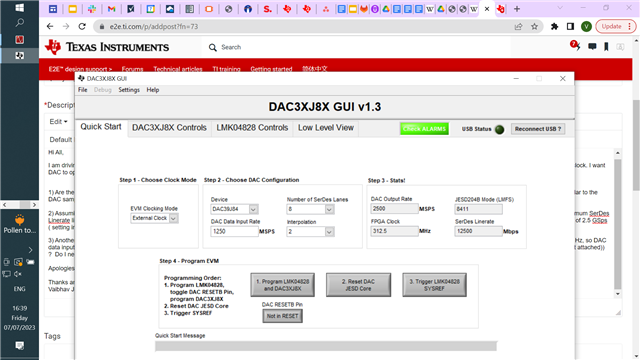Viewport: 640px width, 360px height.
Task: Open the Interpolation dropdown
Action: 310,231
